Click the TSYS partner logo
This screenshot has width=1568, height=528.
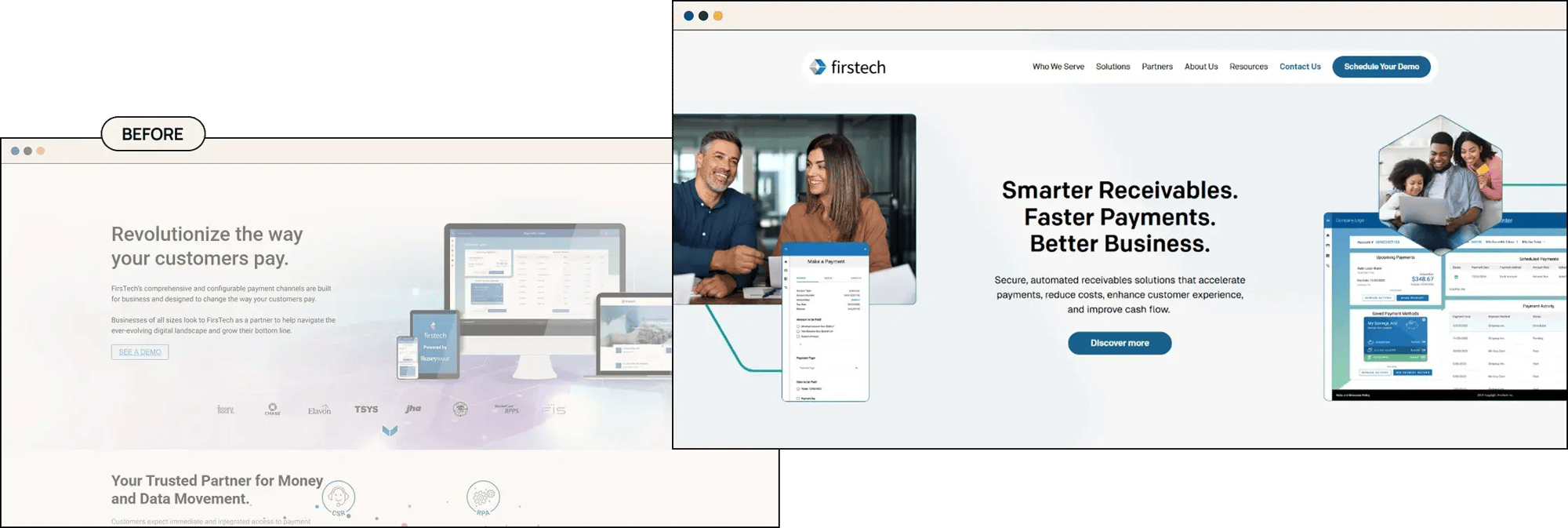(366, 410)
